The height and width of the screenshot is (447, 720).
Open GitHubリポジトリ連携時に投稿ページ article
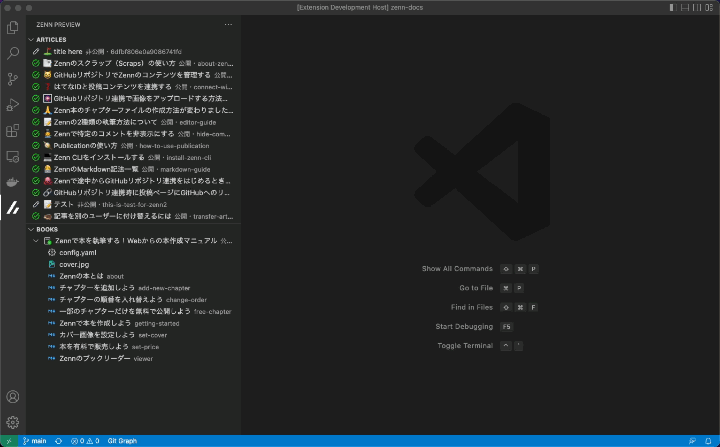[x=134, y=192]
